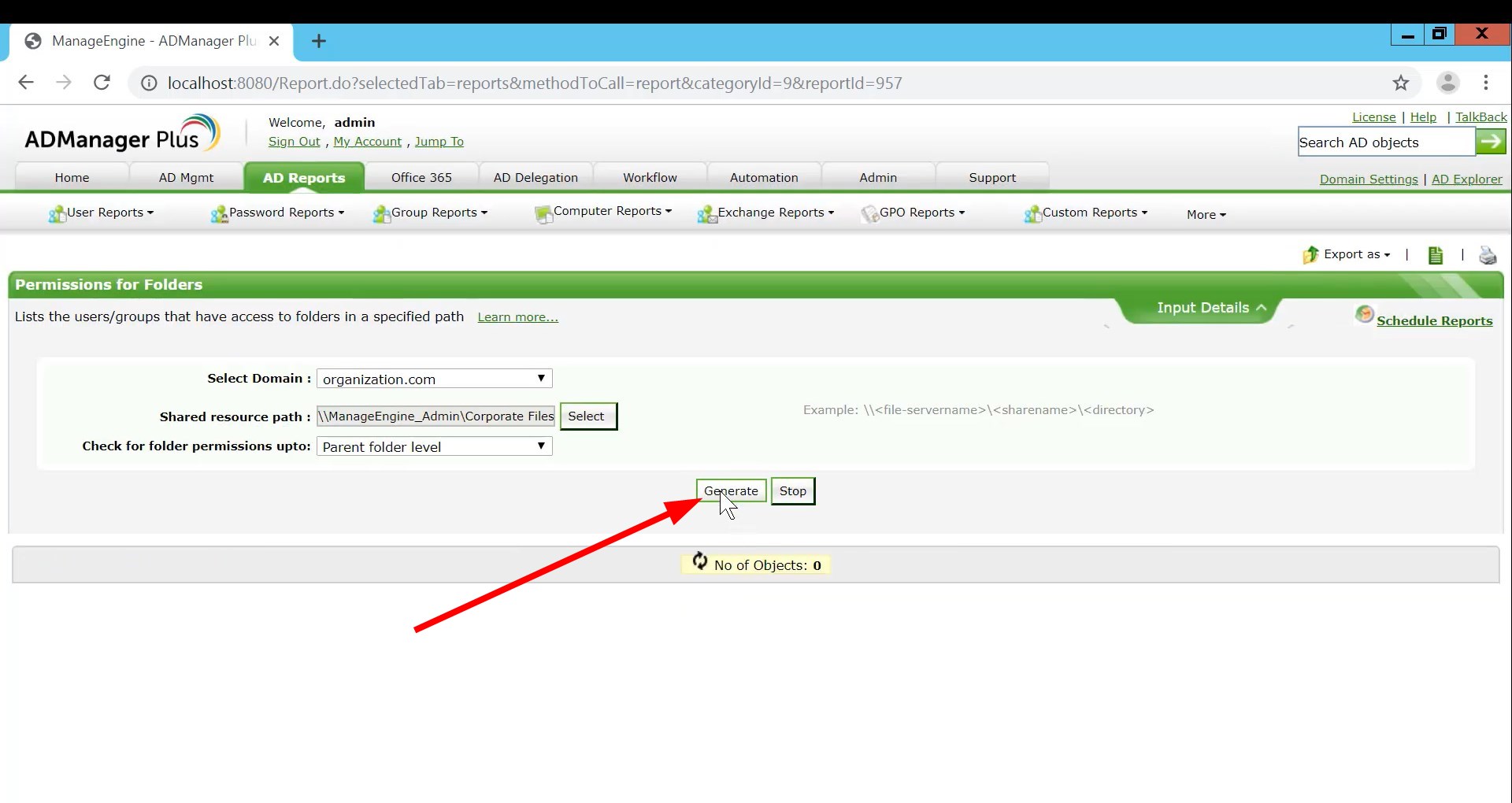Screen dimensions: 1512x803
Task: Open the Schedule Reports clock icon
Action: (x=1365, y=316)
